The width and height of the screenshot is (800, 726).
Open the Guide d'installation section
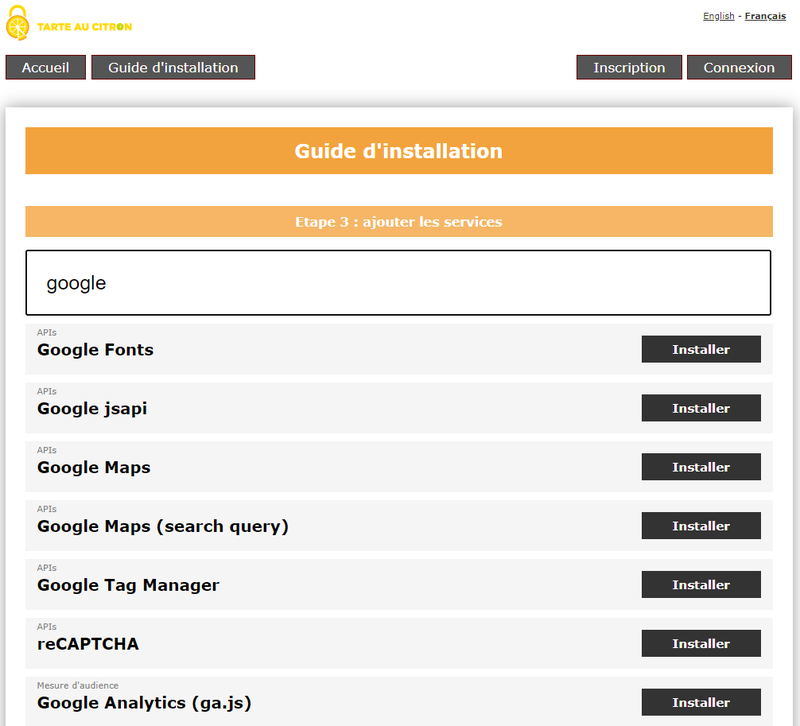coord(172,67)
